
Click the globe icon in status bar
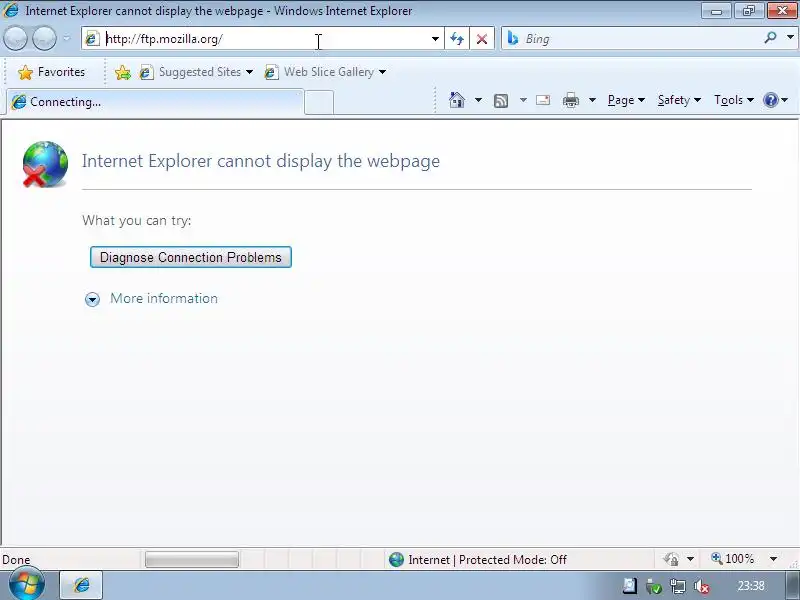click(x=396, y=560)
